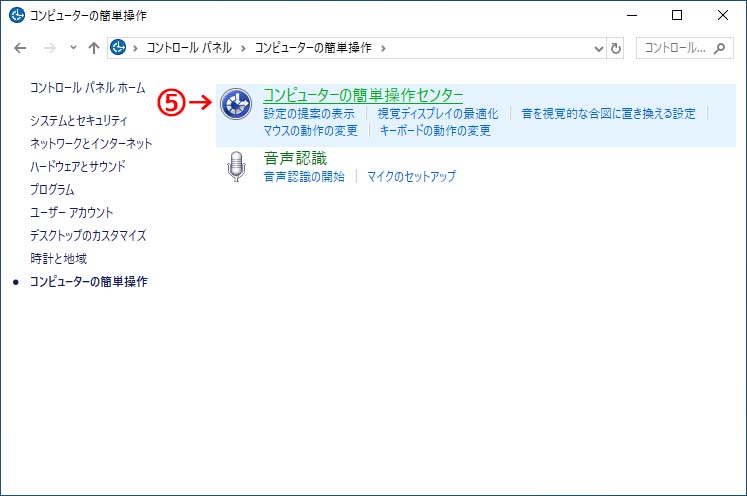
Task: Open 音声認識 heading link
Action: [x=295, y=158]
